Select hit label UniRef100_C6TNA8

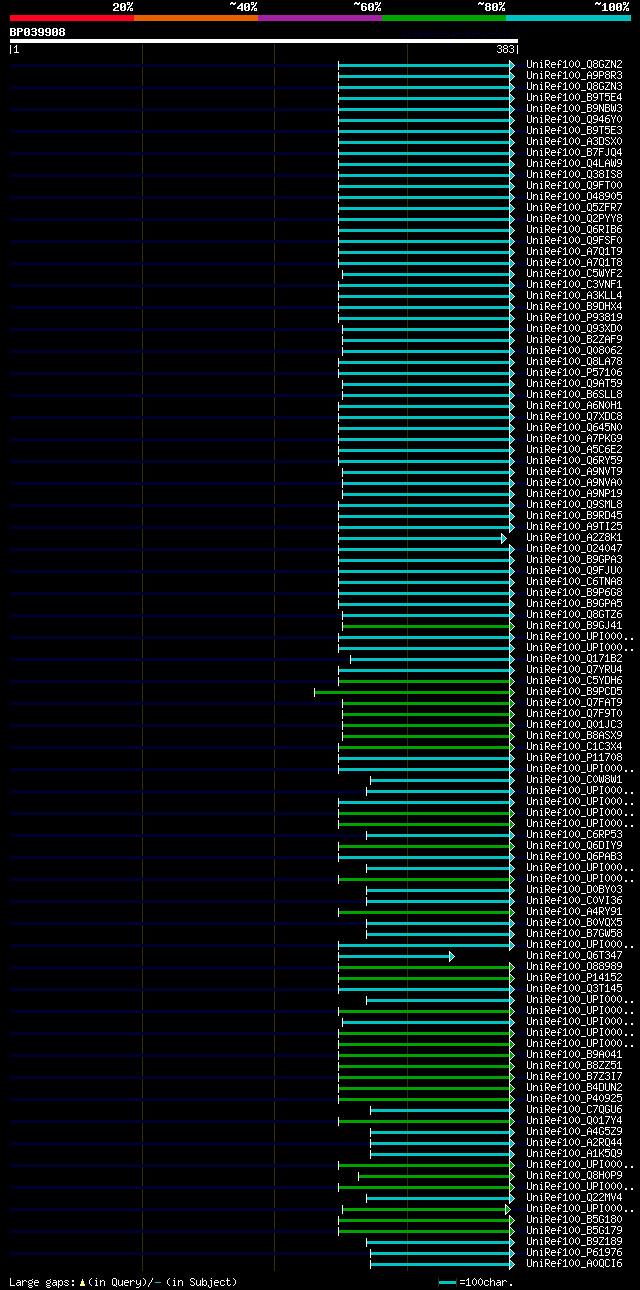pos(574,581)
